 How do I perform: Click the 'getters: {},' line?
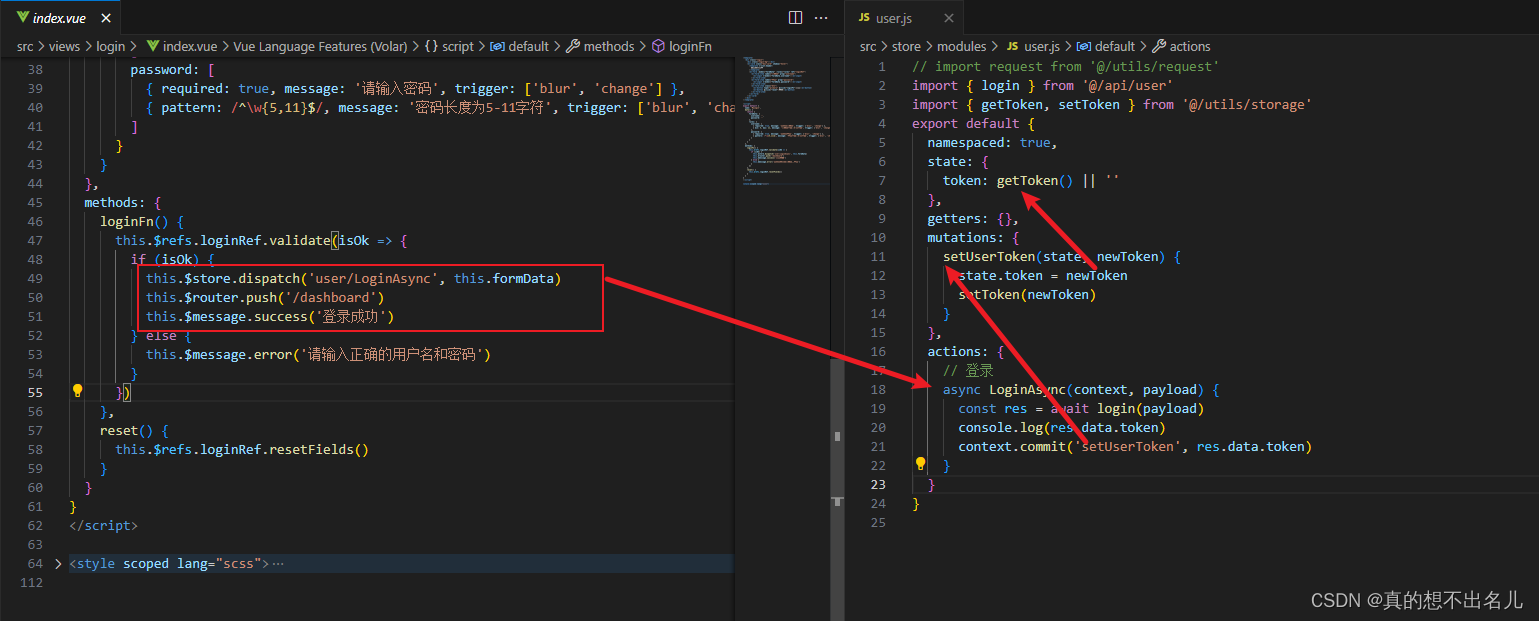[x=973, y=218]
